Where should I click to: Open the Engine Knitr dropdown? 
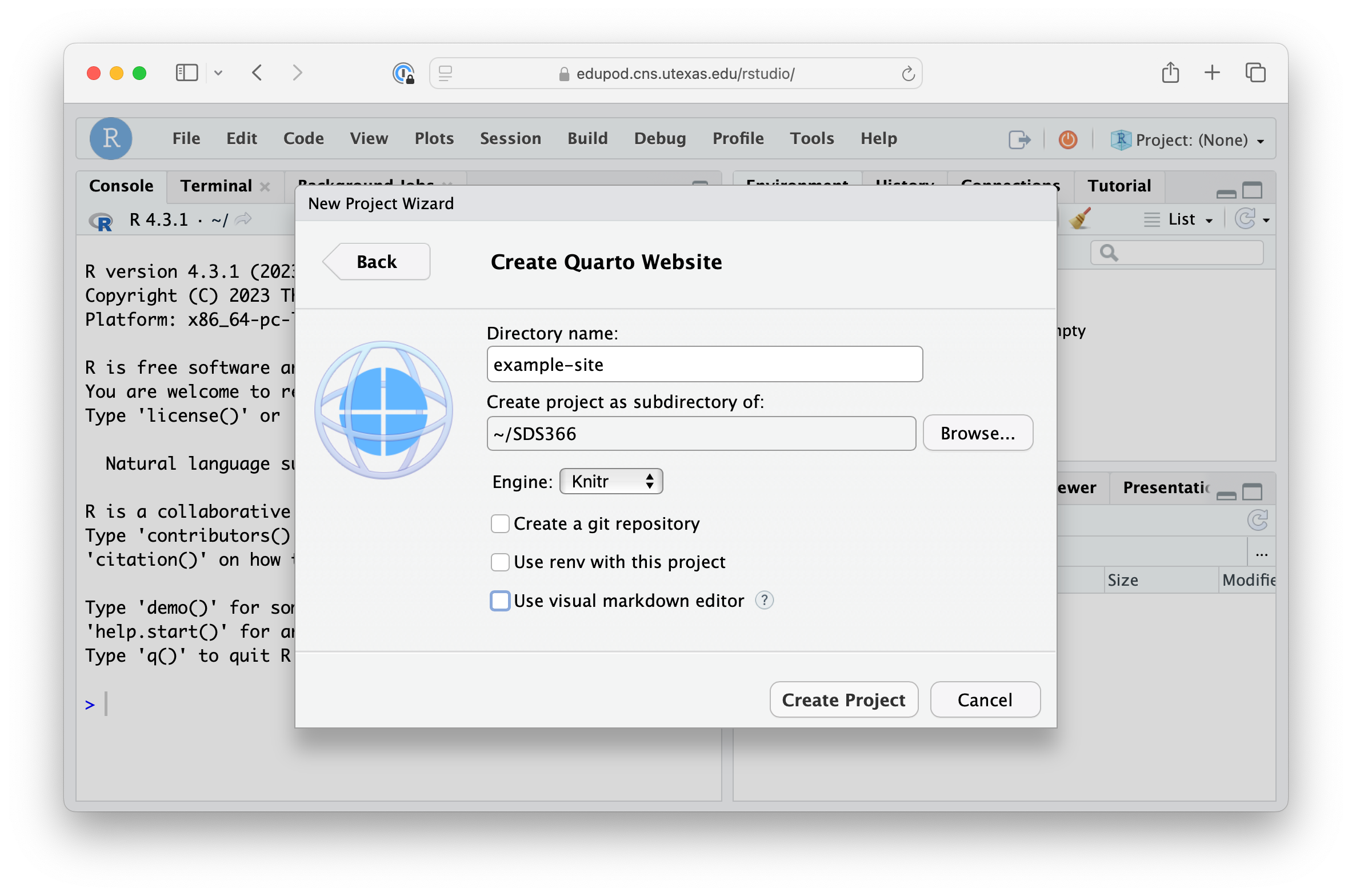611,481
